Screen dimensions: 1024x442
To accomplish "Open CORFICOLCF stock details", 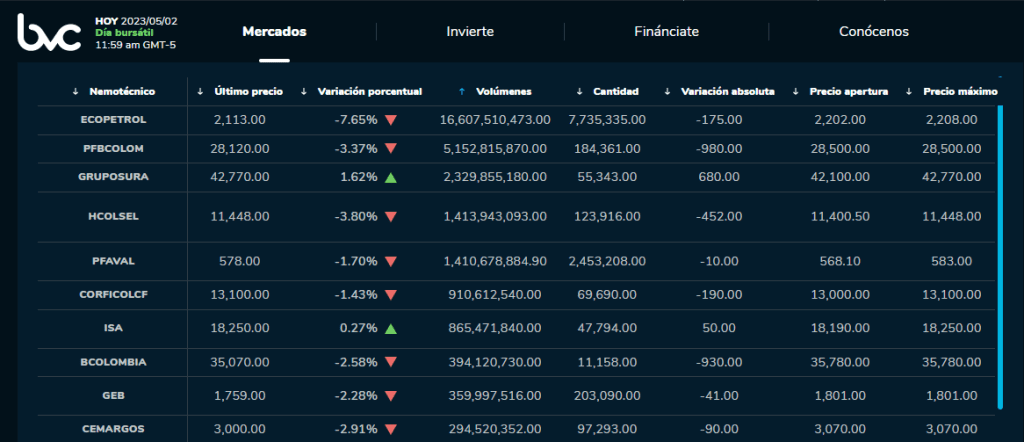I will point(113,295).
